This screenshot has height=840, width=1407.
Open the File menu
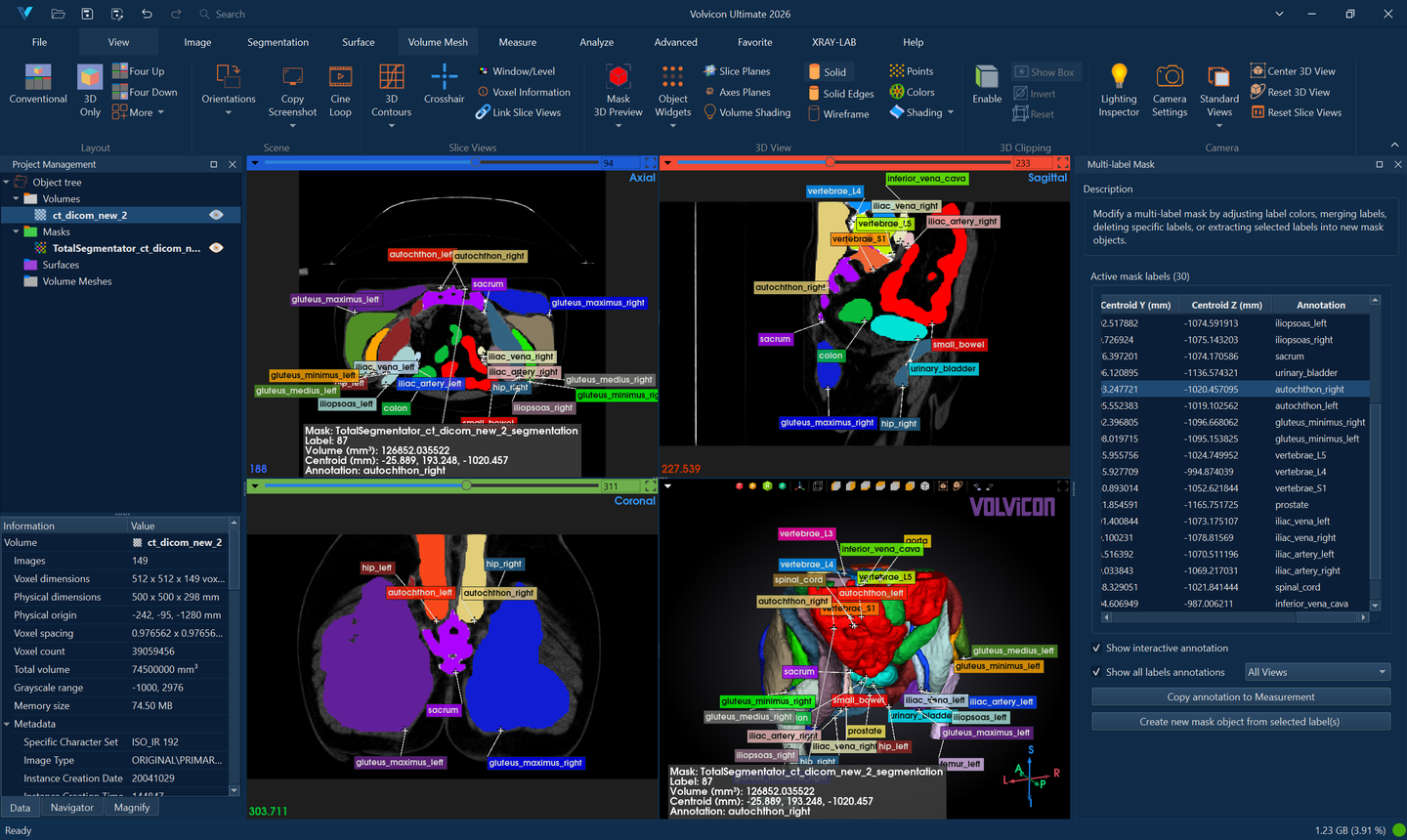(x=39, y=42)
